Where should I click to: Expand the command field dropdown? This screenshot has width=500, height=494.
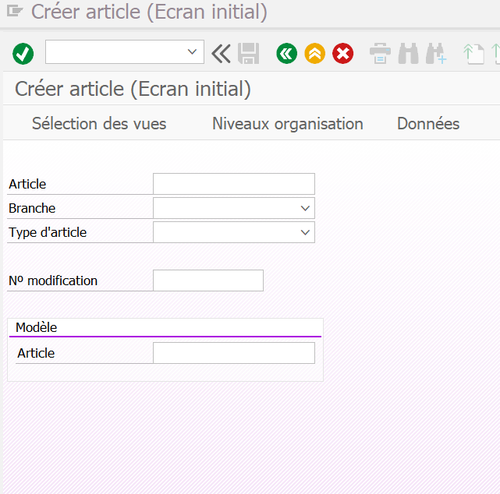(x=192, y=52)
